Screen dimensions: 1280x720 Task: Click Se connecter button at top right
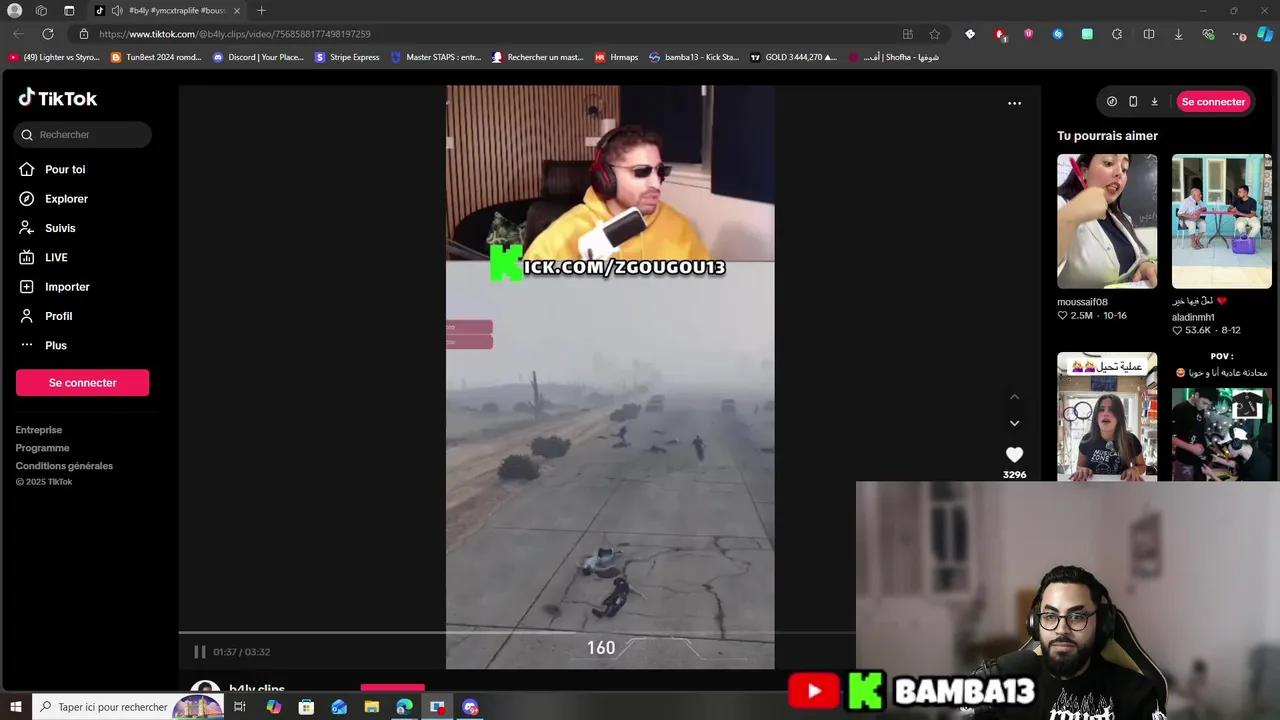(1213, 102)
